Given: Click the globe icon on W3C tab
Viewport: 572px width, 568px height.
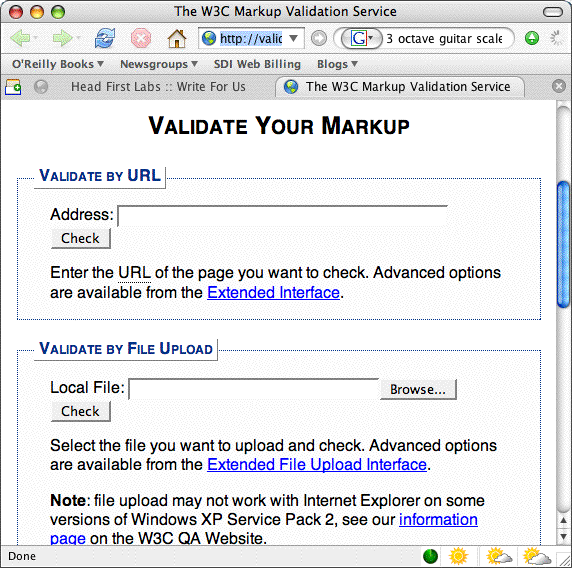Looking at the screenshot, I should pos(291,87).
